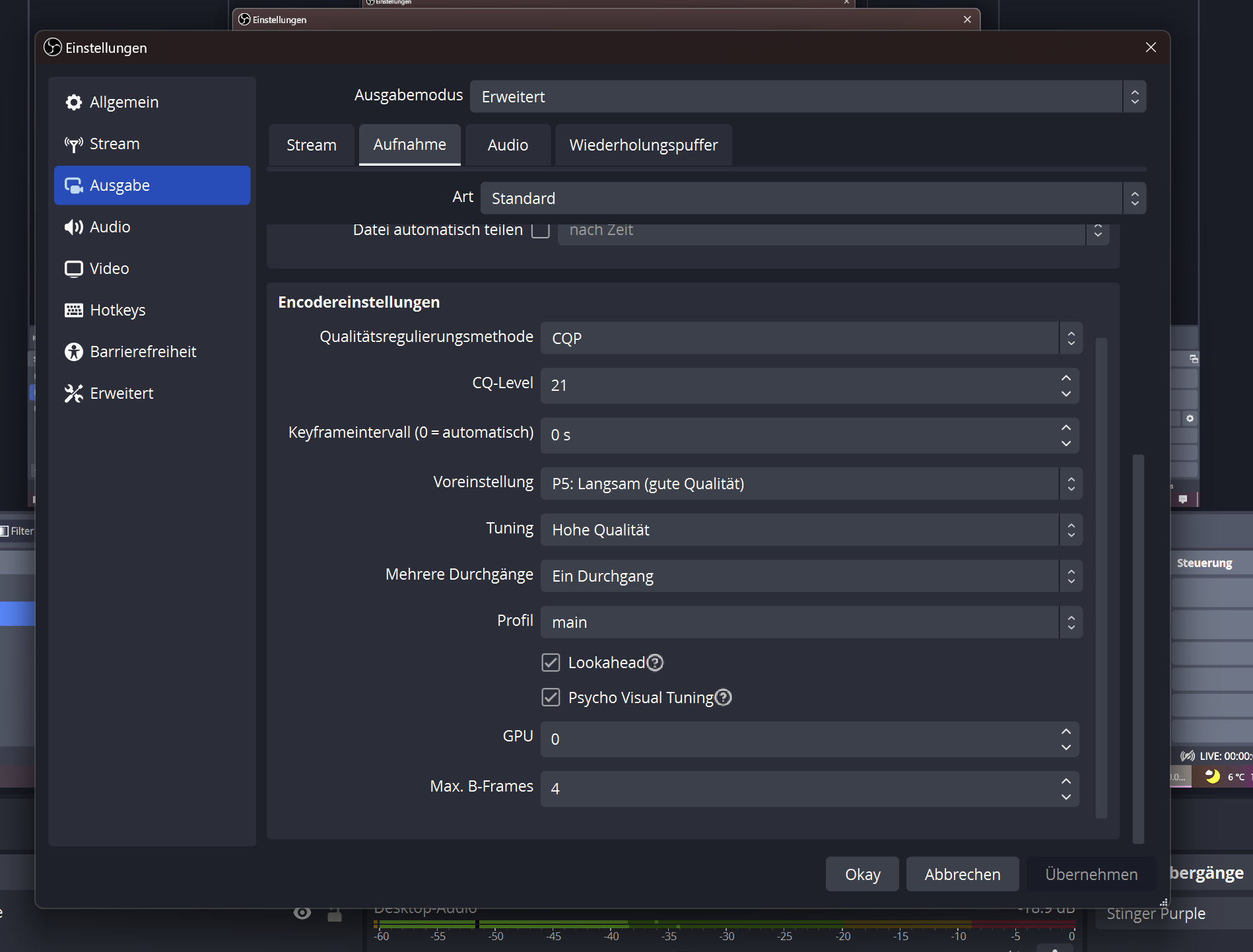1253x952 pixels.
Task: Decrease the Max. B-Frames value
Action: [x=1066, y=797]
